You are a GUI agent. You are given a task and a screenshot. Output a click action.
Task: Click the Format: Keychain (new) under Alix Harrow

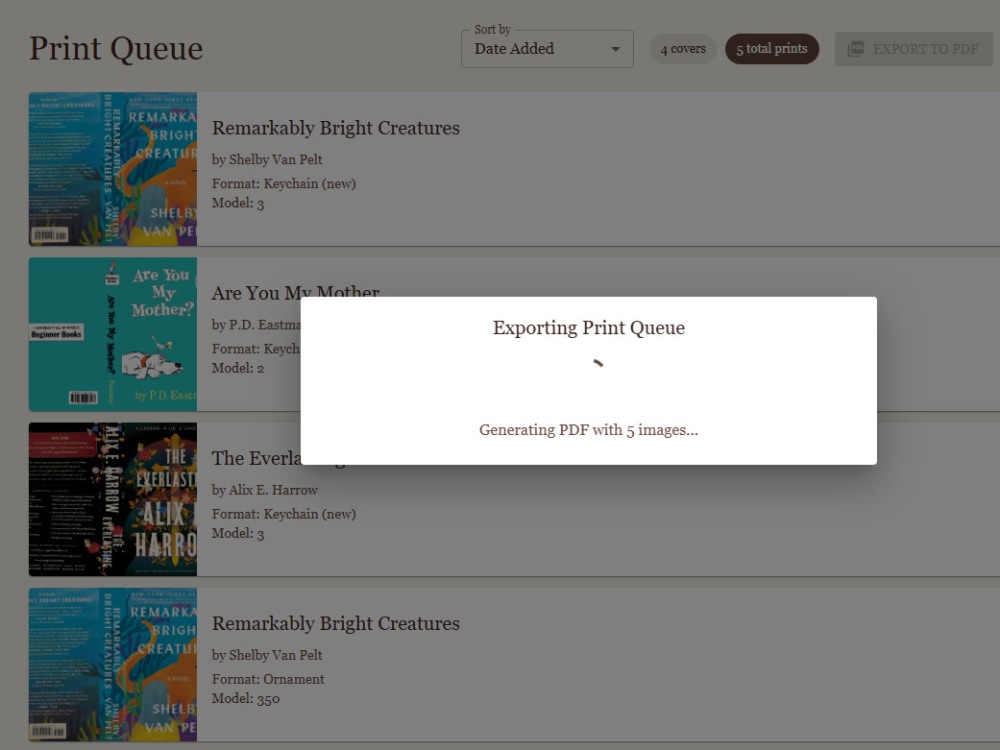pos(284,514)
